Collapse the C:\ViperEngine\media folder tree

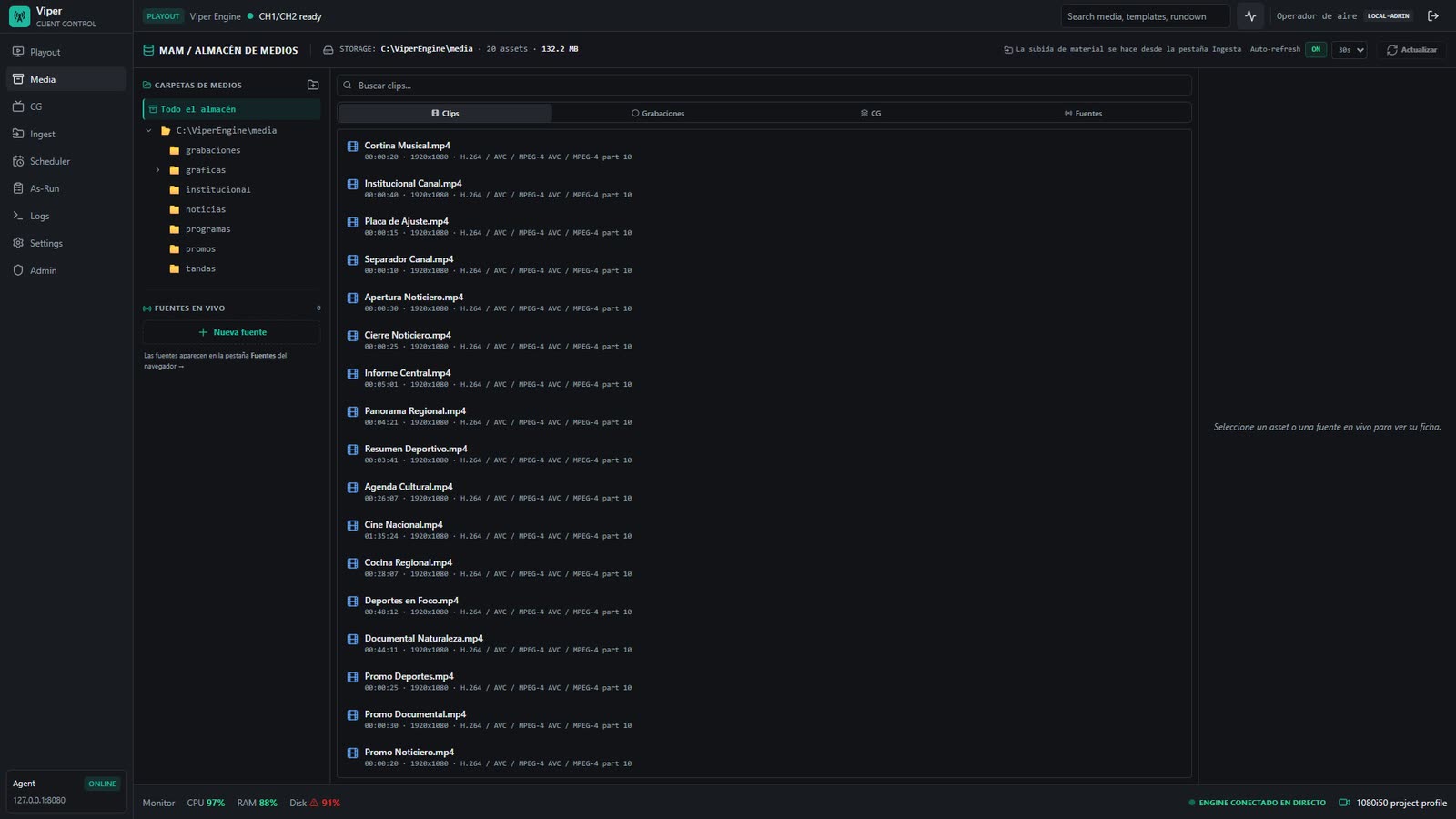[149, 130]
